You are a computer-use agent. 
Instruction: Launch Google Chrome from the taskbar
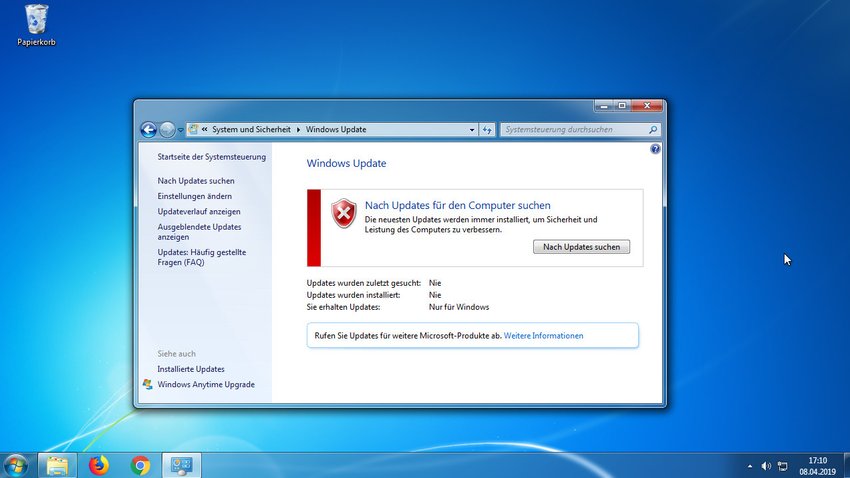pyautogui.click(x=140, y=466)
